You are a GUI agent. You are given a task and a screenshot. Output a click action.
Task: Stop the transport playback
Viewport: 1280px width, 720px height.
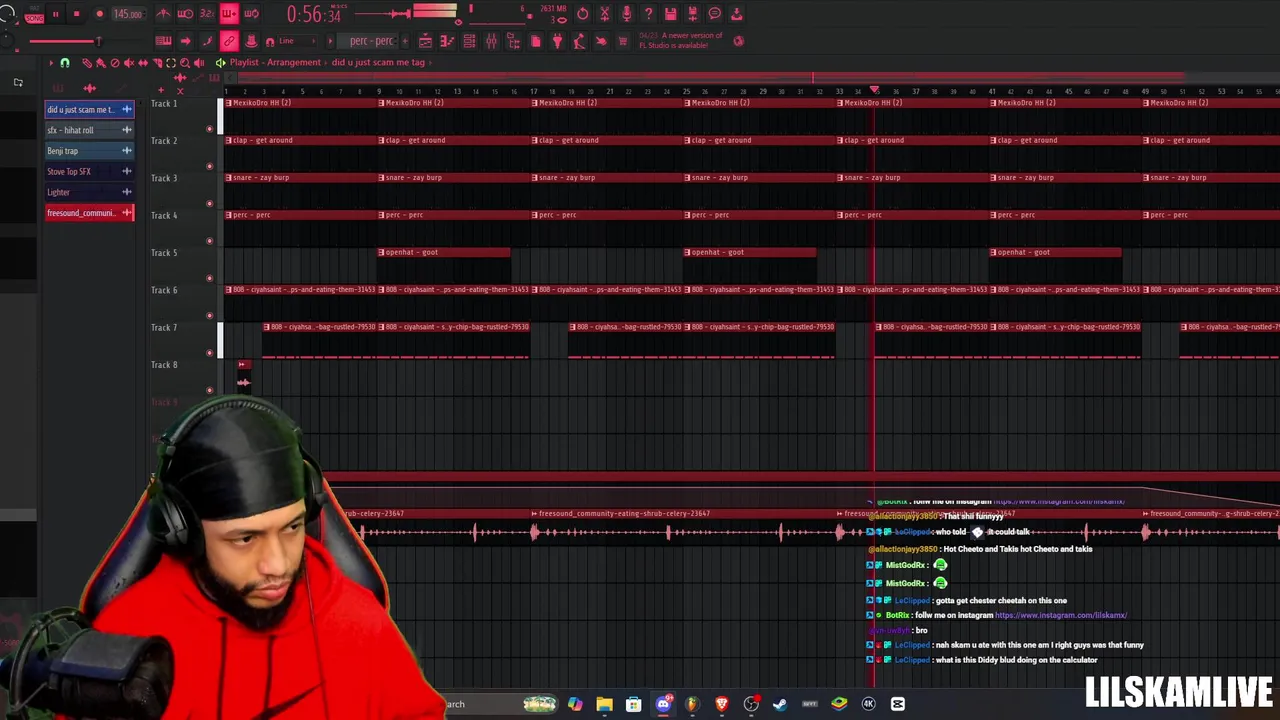tap(76, 14)
